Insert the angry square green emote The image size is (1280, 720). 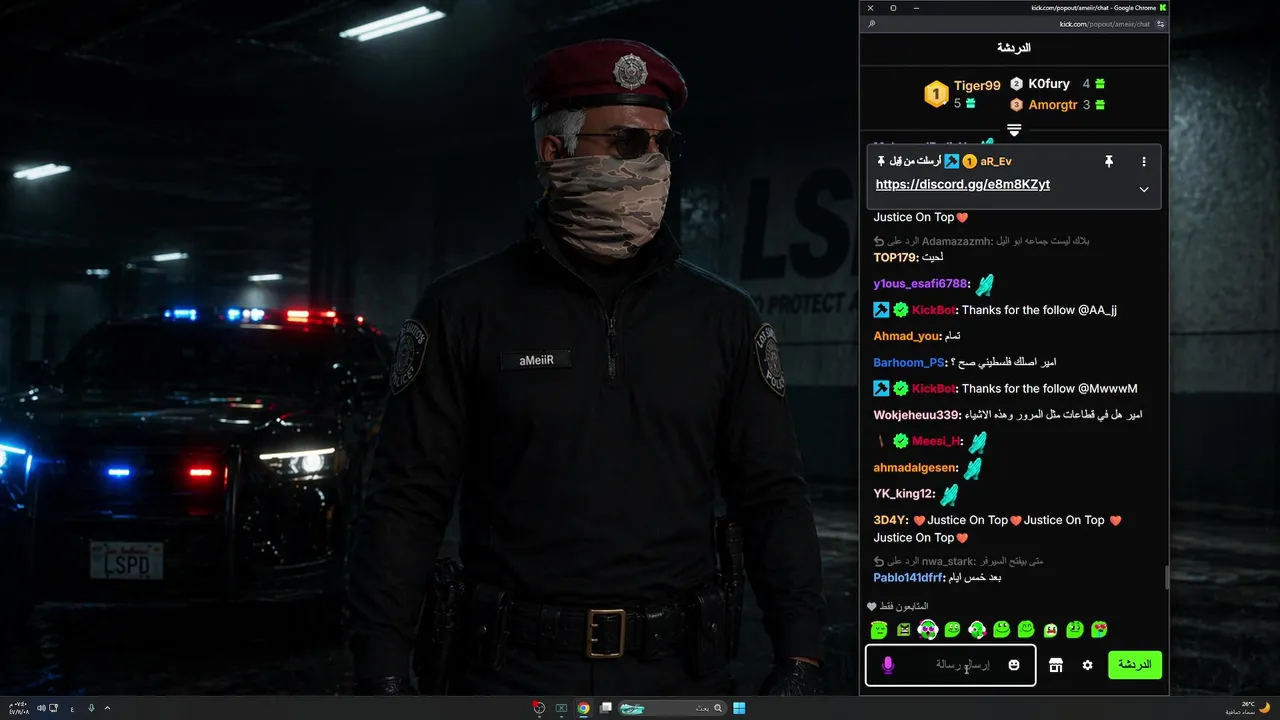coord(904,629)
